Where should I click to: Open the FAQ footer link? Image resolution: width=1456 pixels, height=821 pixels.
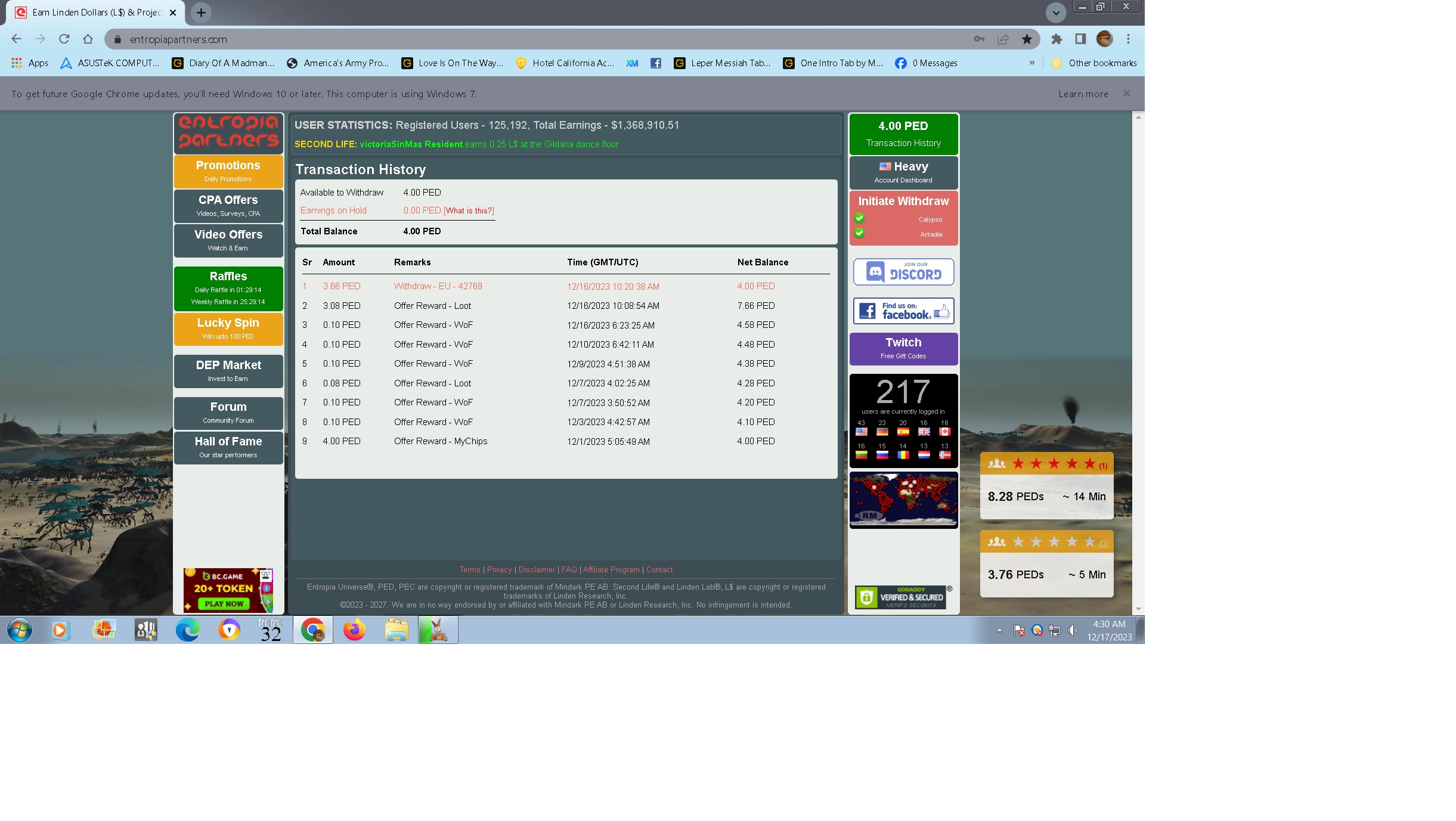569,569
